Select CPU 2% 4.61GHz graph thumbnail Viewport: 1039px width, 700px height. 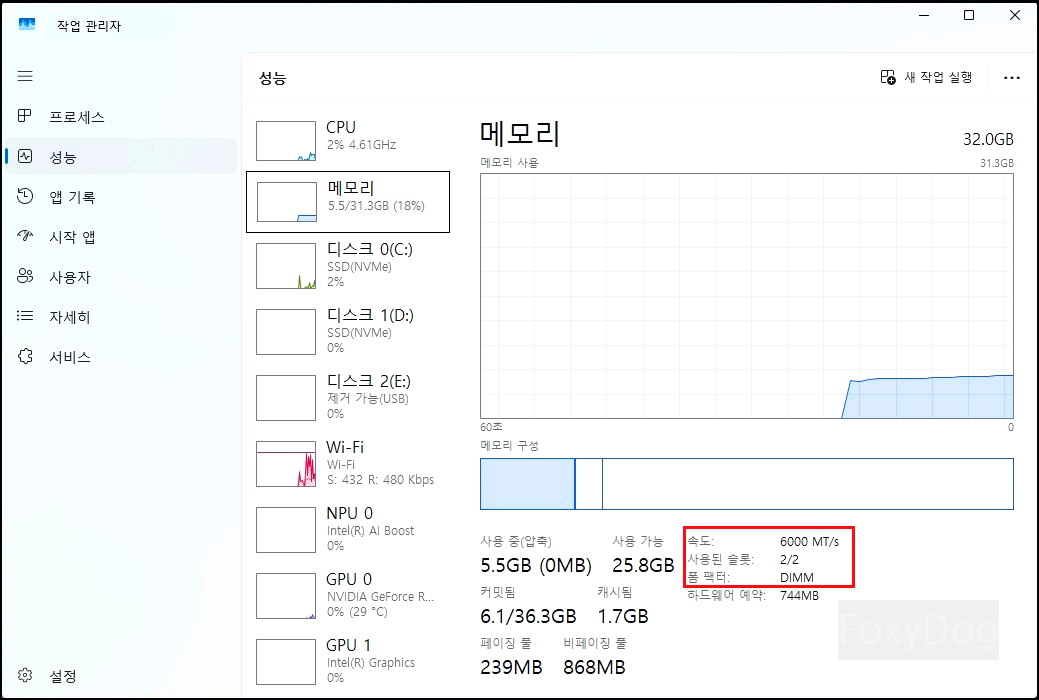[x=286, y=141]
